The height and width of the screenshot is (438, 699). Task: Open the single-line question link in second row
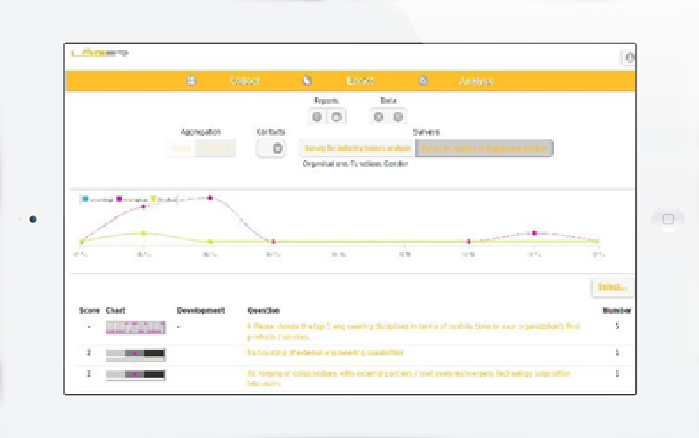[325, 352]
